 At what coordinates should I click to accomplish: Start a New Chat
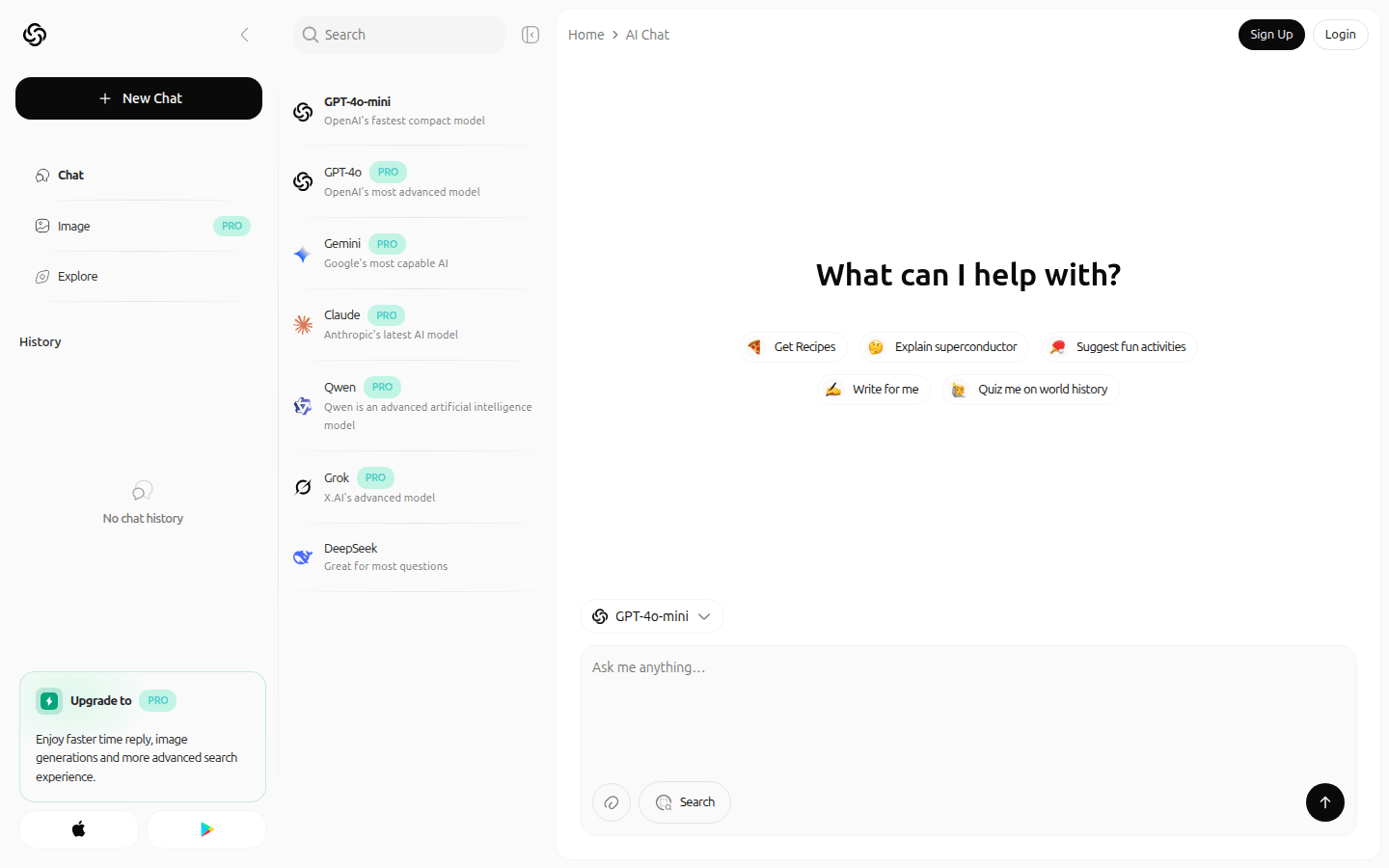point(139,98)
